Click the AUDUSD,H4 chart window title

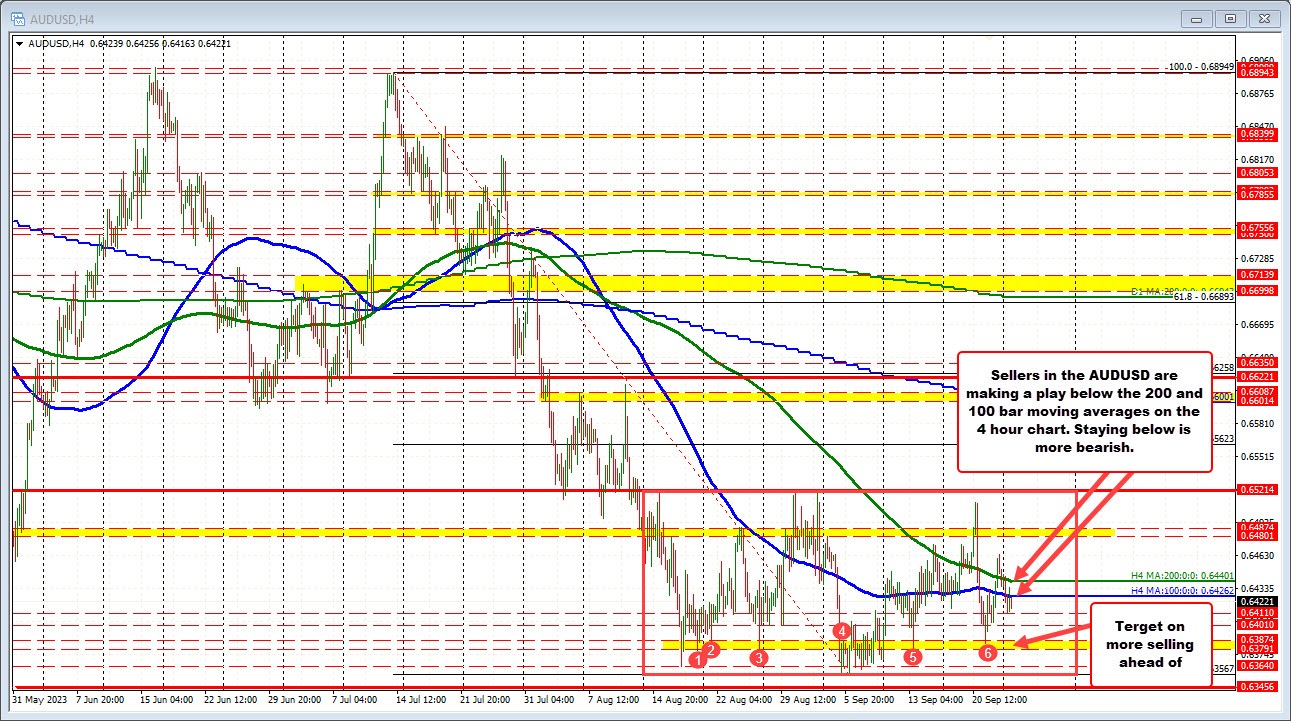click(60, 17)
